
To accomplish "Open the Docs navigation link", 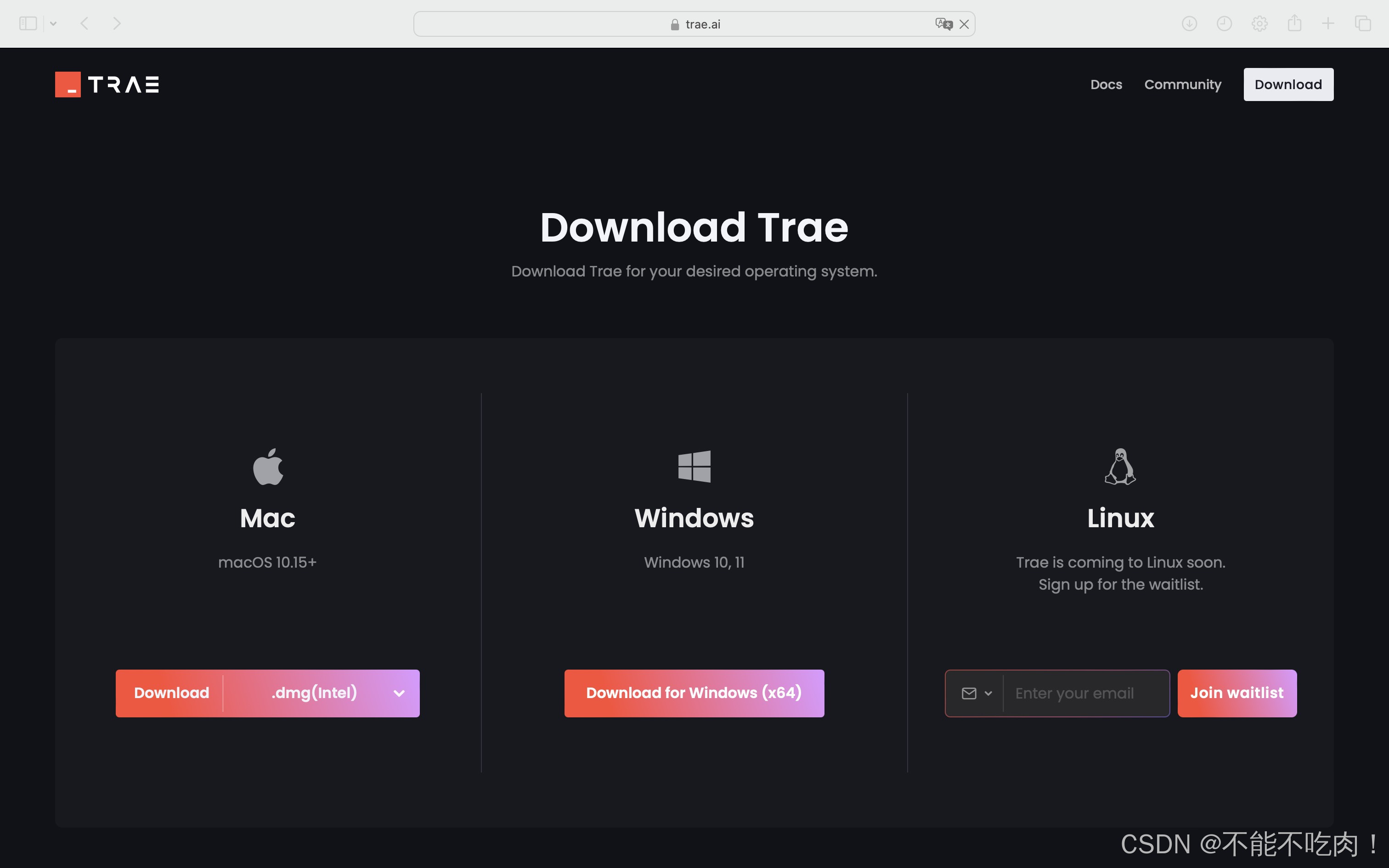I will pos(1106,85).
